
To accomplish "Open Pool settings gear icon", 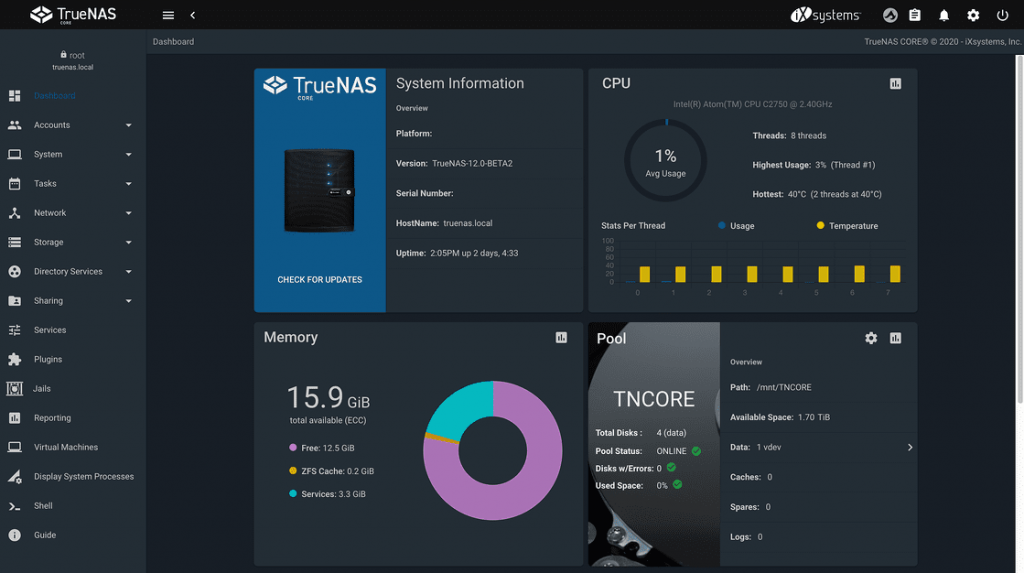I will tap(871, 338).
